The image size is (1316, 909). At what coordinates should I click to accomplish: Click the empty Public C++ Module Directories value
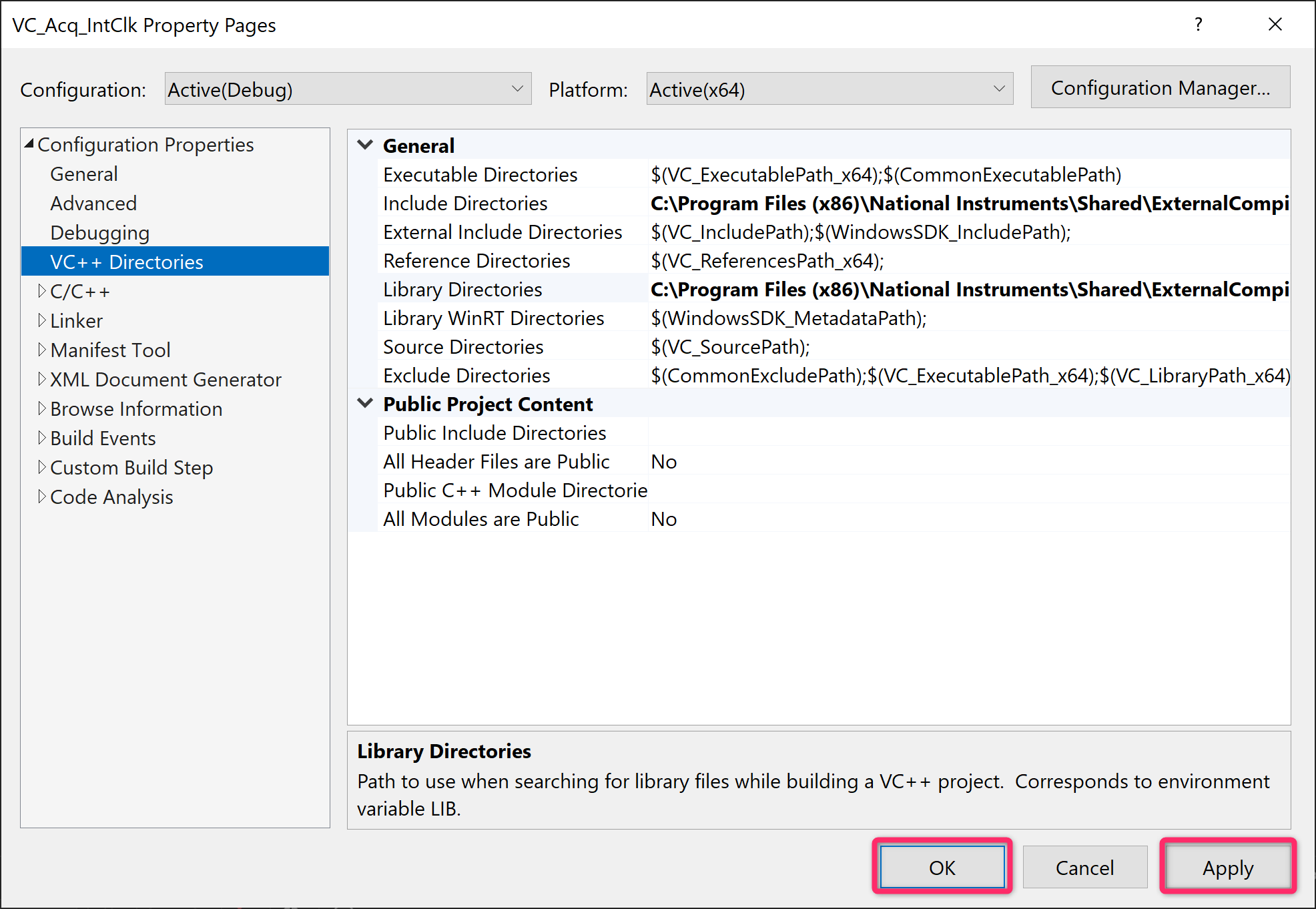click(969, 491)
